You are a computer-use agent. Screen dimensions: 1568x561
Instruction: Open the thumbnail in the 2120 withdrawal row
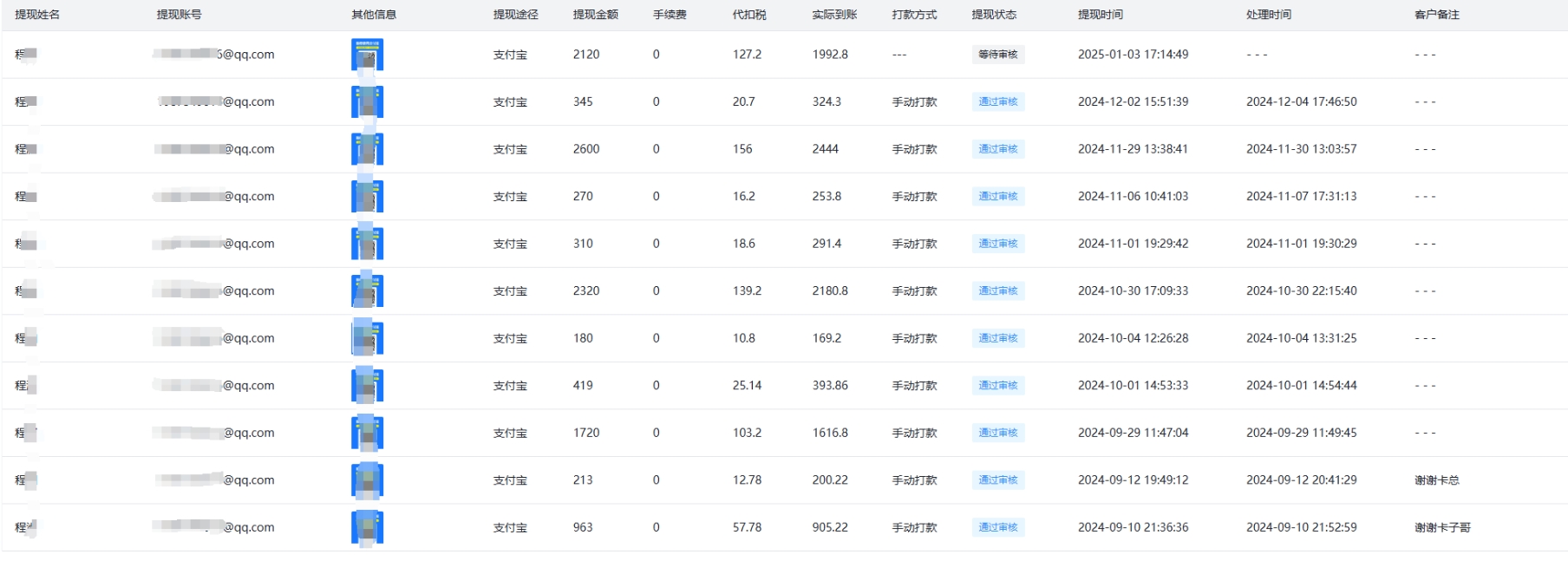coord(367,55)
